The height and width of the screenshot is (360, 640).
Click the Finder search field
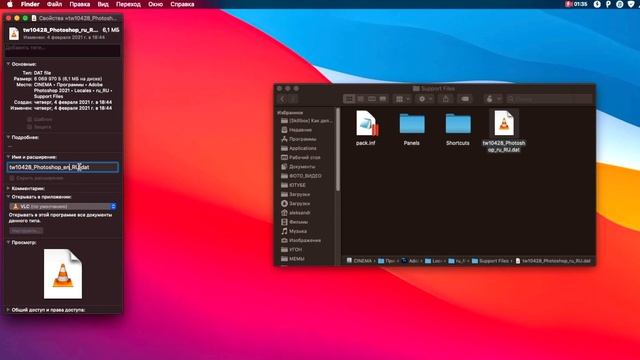click(x=549, y=99)
